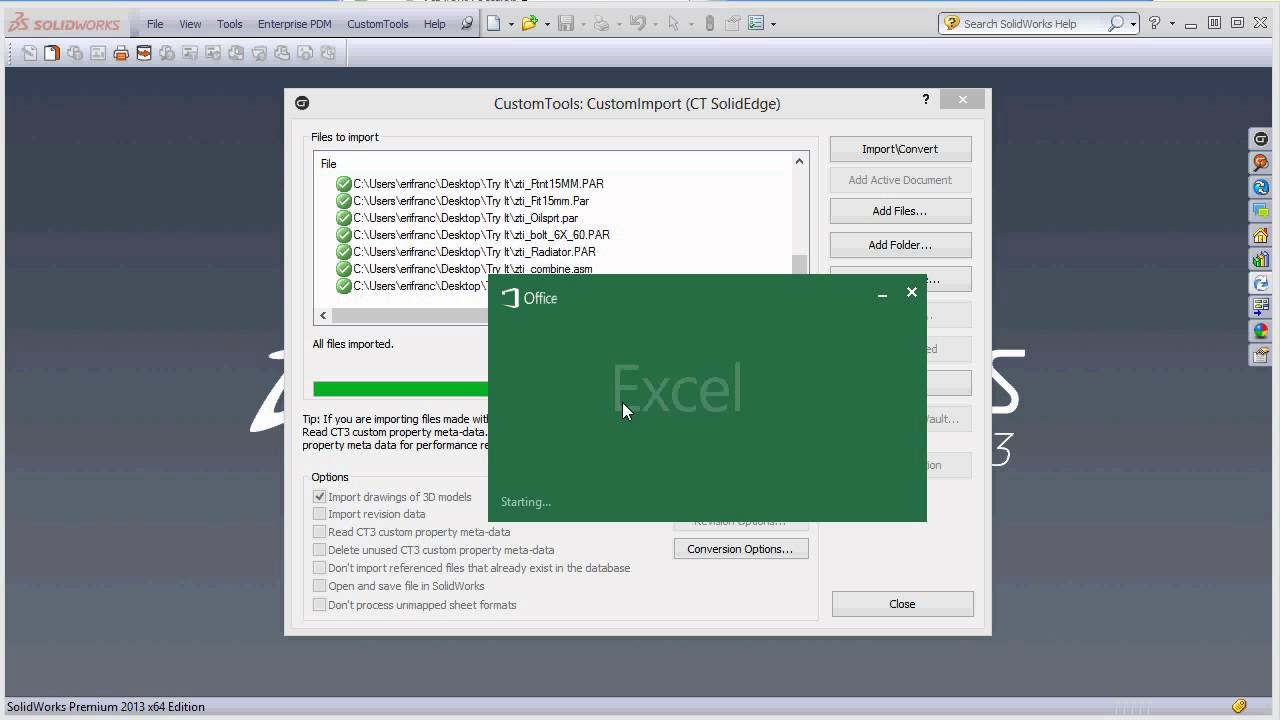Toggle Don't process unmapped sheet formats checkbox
The width and height of the screenshot is (1280, 720).
pyautogui.click(x=320, y=604)
